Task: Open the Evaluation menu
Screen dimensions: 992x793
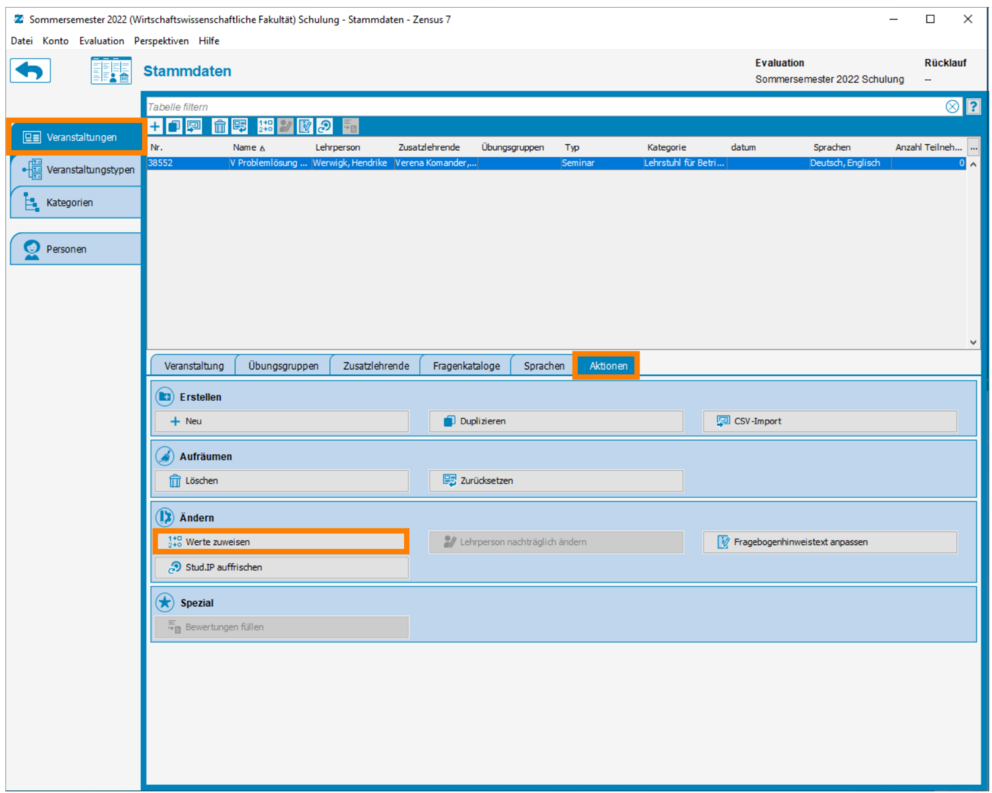Action: pyautogui.click(x=101, y=41)
